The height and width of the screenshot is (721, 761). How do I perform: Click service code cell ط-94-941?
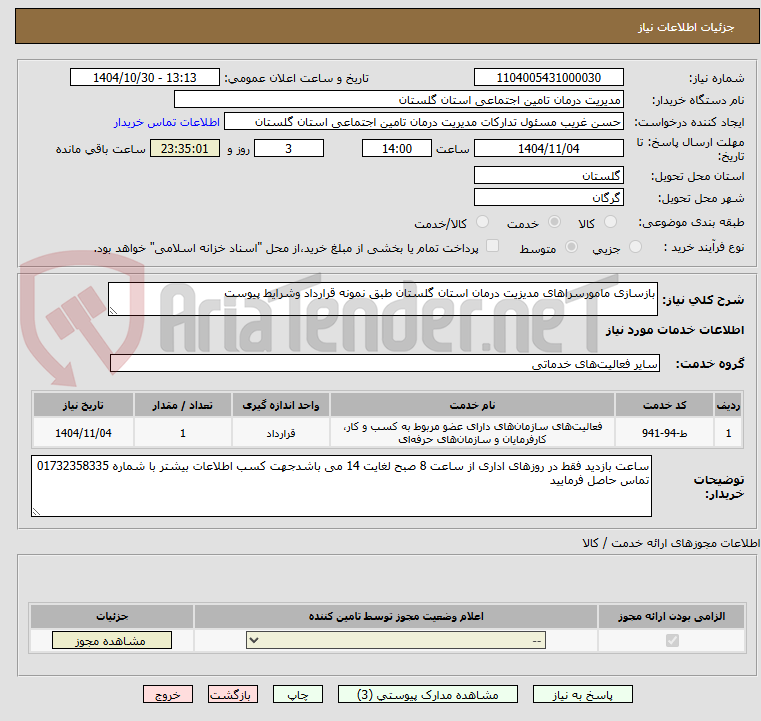[664, 433]
